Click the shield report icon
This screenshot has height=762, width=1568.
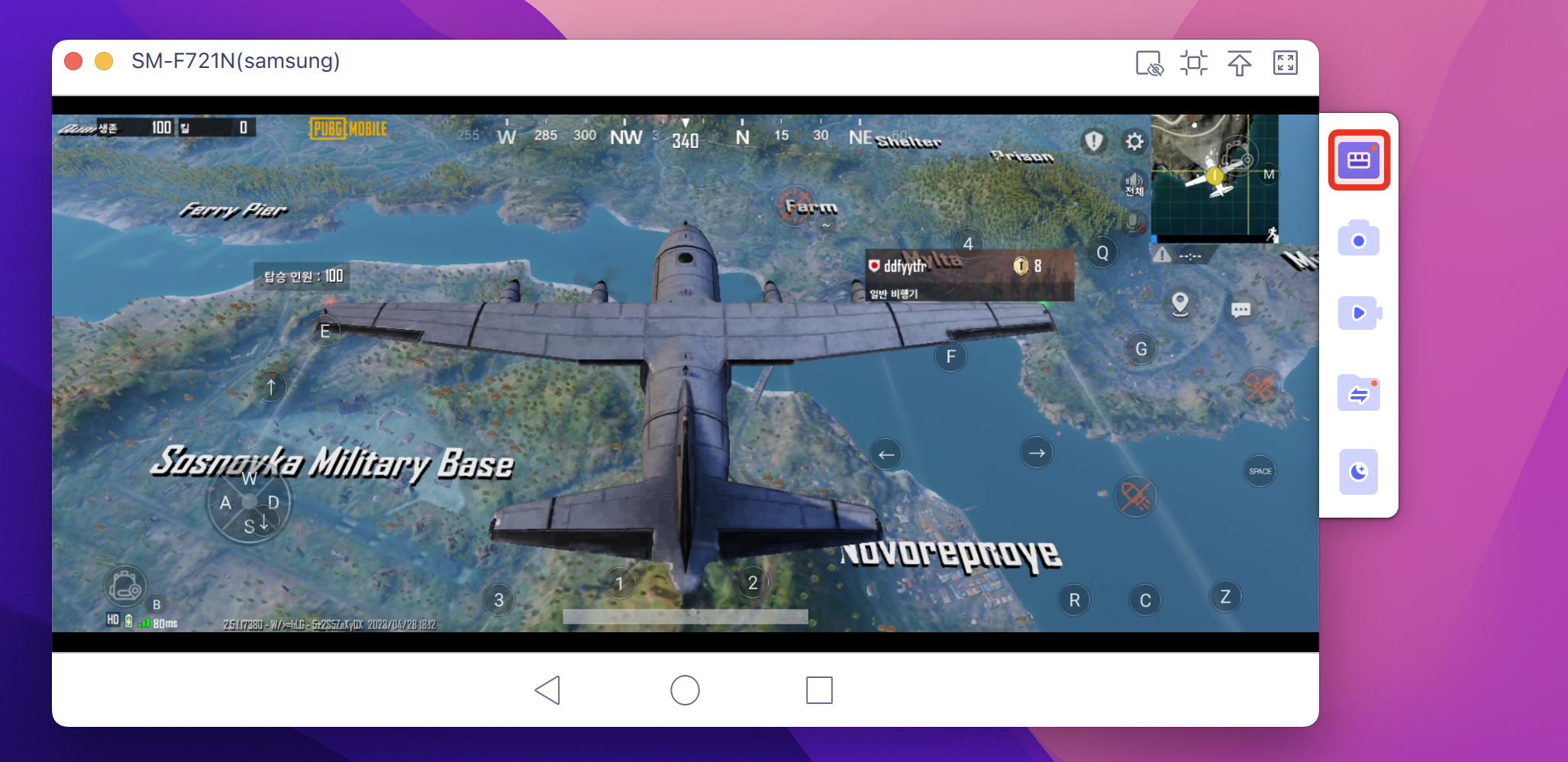pos(1094,141)
